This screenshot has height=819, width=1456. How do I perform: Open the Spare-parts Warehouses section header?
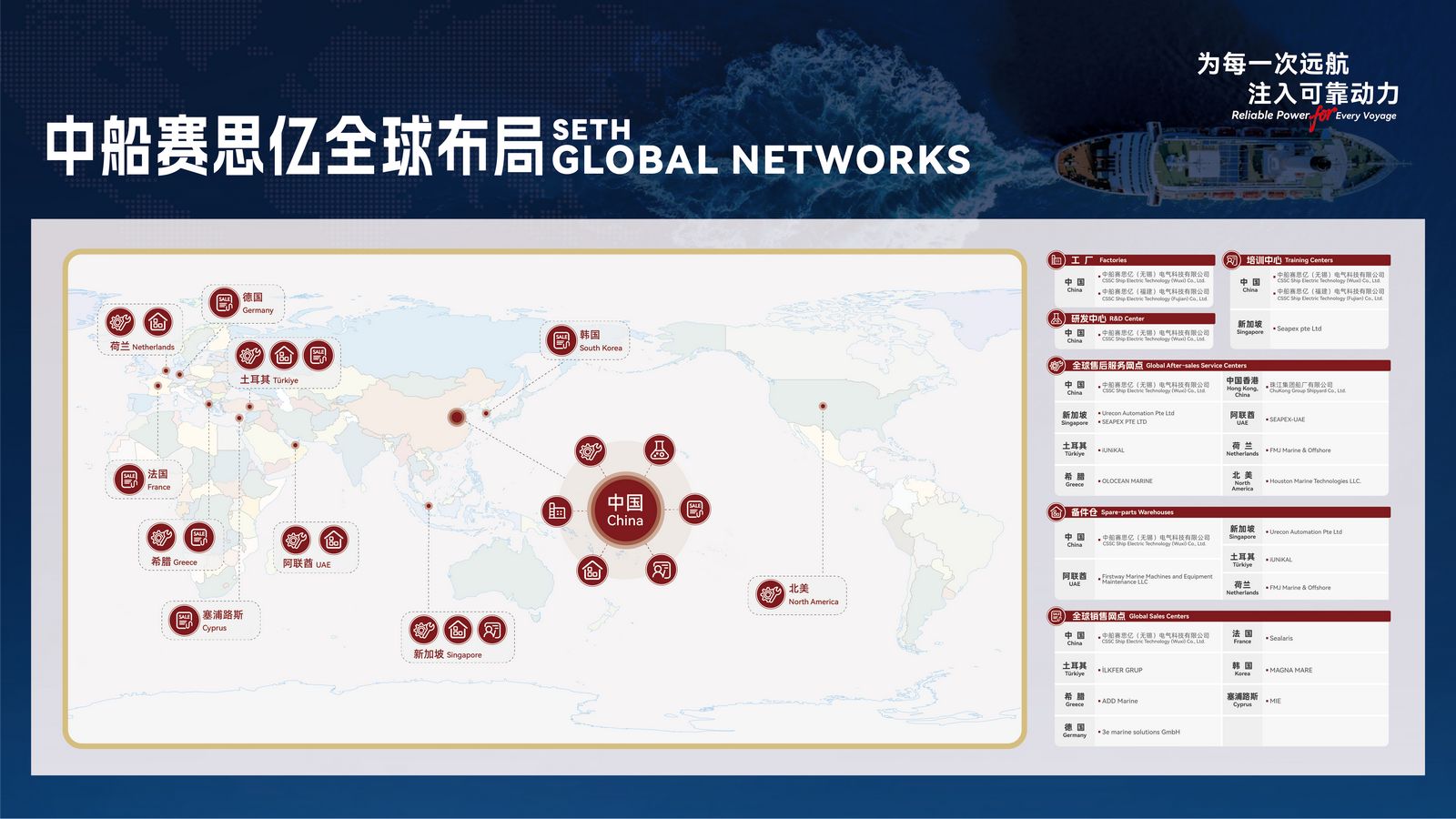1218,512
